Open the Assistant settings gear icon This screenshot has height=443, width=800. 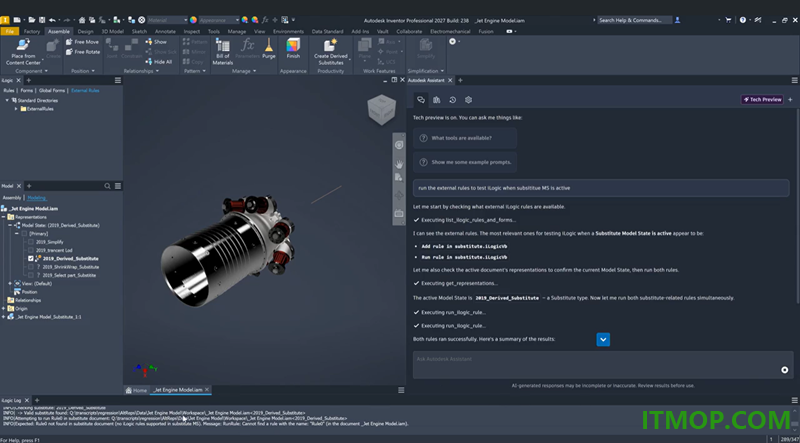(x=468, y=100)
